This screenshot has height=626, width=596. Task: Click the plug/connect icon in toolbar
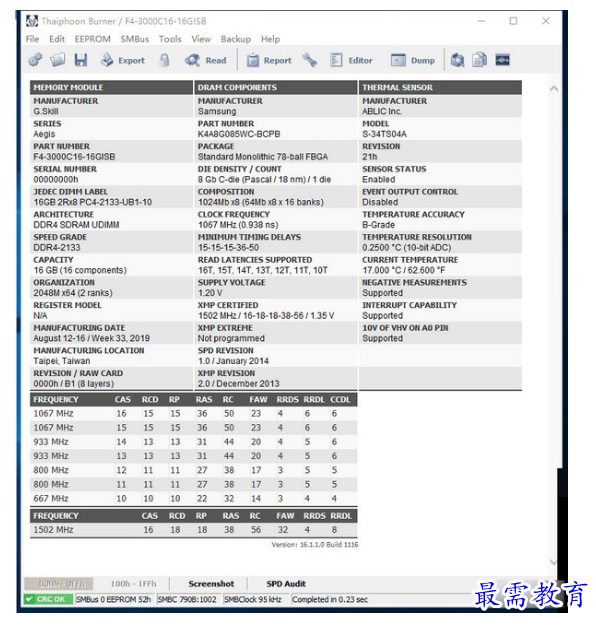pos(35,60)
